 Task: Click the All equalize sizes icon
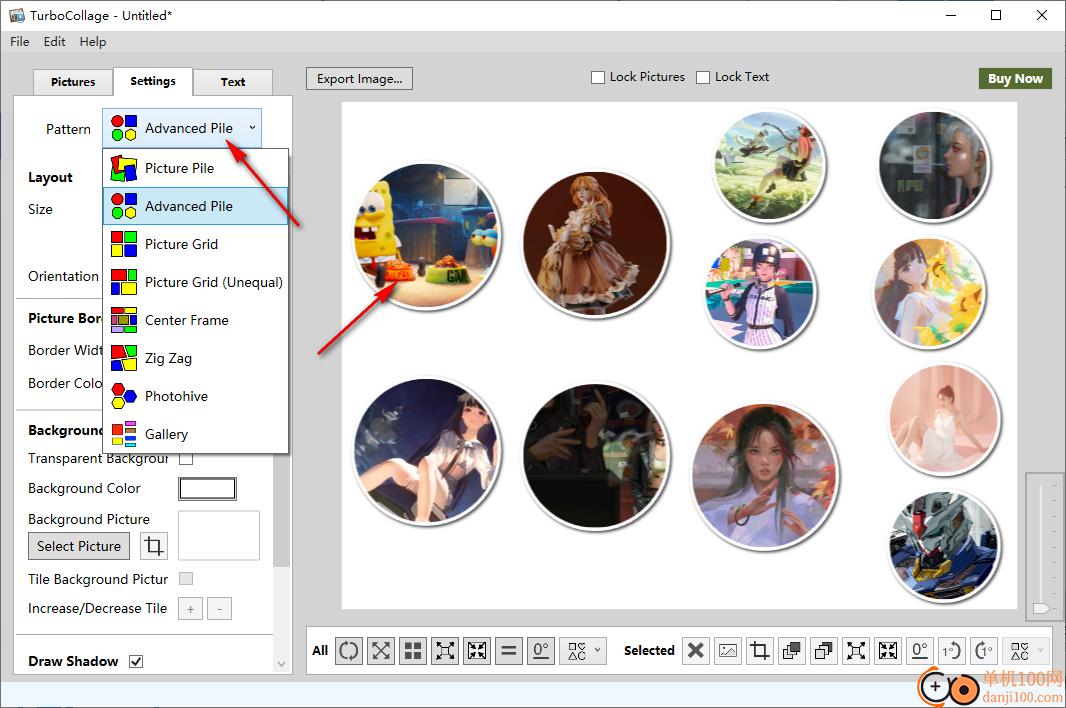509,651
